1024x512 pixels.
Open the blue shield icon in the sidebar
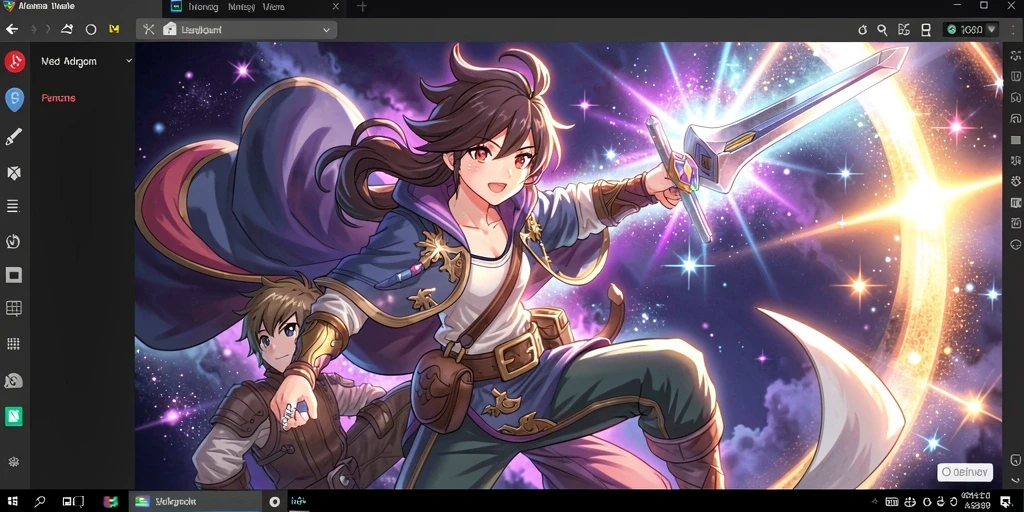coord(14,100)
